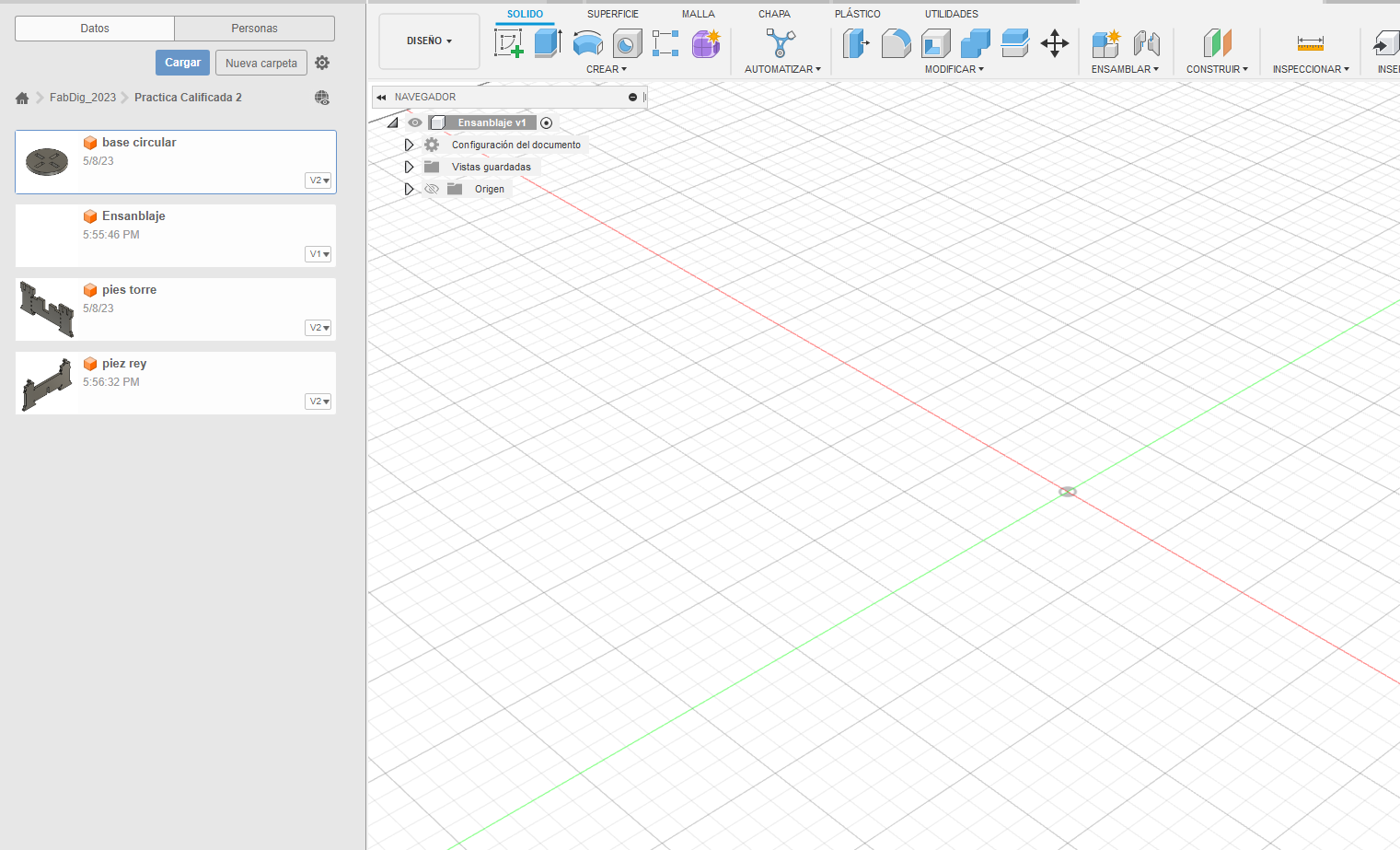
Task: Select the Extrude tool
Action: (548, 42)
